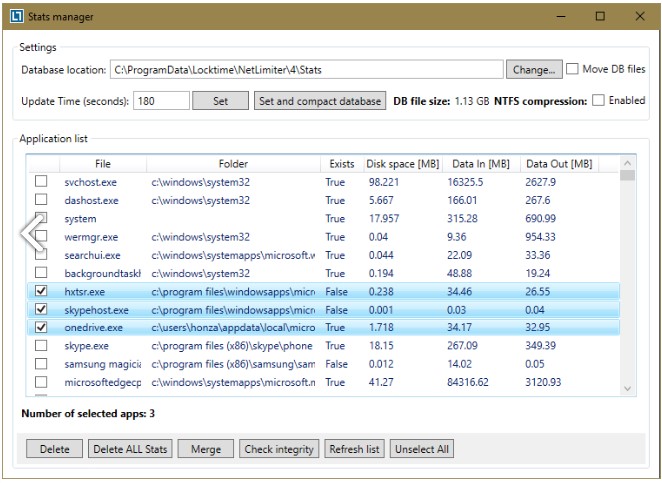The height and width of the screenshot is (483, 662).
Task: Click the Unselect All button
Action: (x=421, y=449)
